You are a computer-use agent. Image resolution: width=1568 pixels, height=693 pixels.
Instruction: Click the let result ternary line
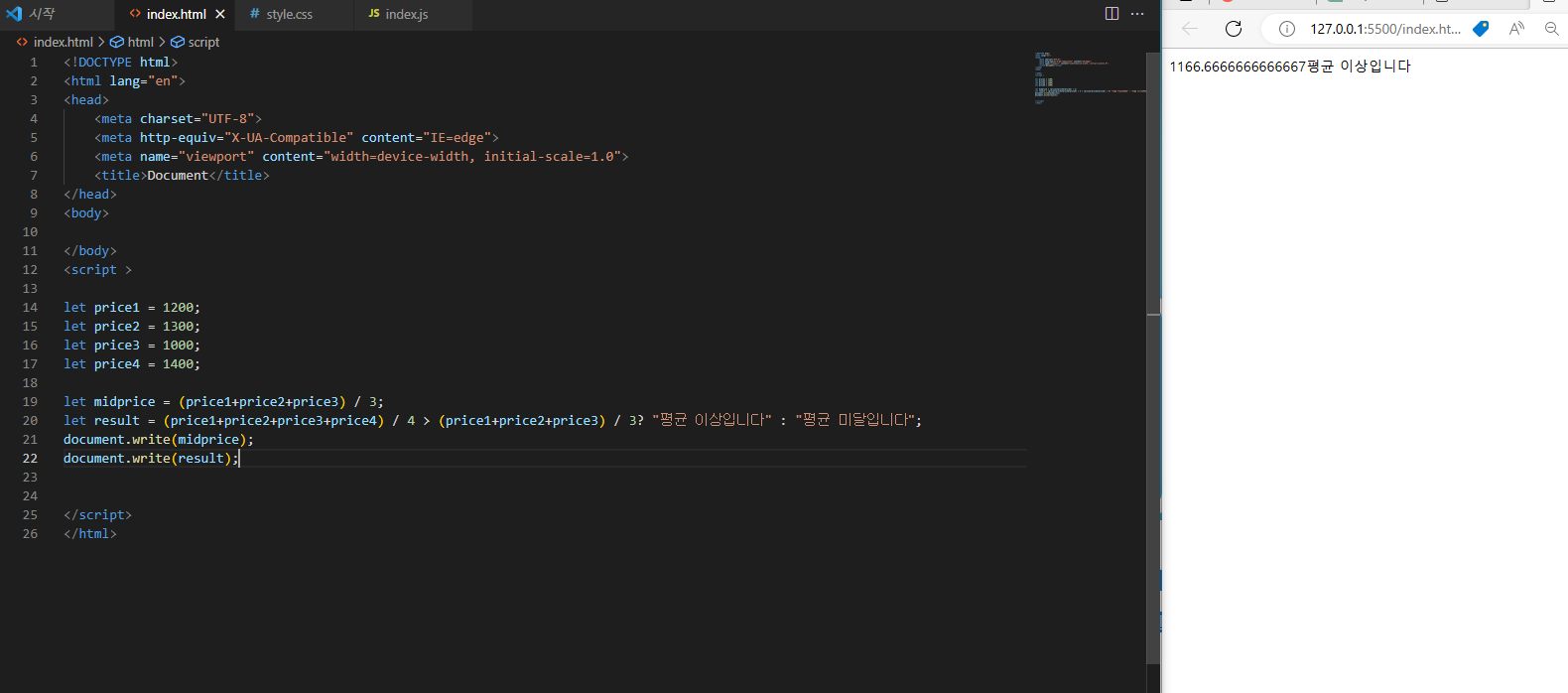coord(492,420)
